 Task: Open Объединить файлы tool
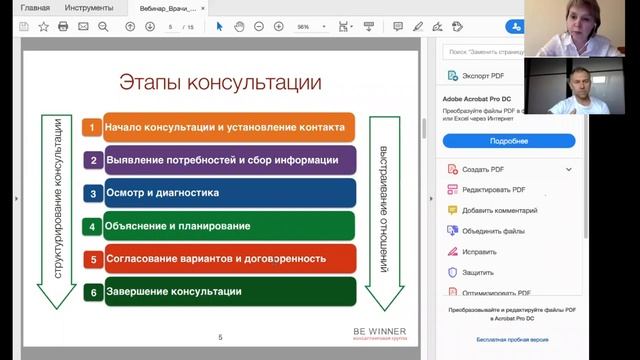(493, 231)
